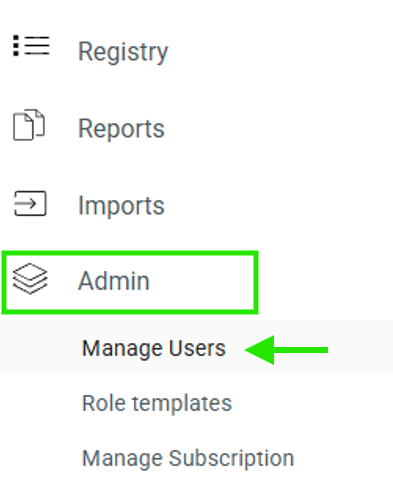Click the Admin stacked layers icon
Image resolution: width=393 pixels, height=500 pixels.
coord(30,279)
